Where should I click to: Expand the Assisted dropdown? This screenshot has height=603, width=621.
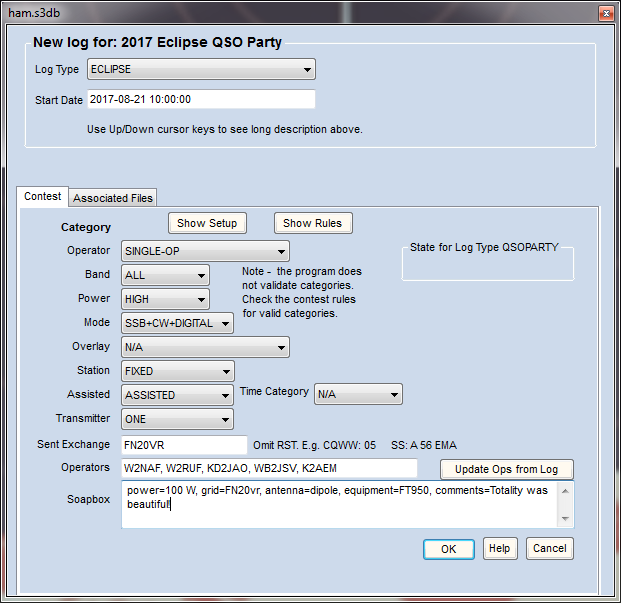[x=177, y=395]
